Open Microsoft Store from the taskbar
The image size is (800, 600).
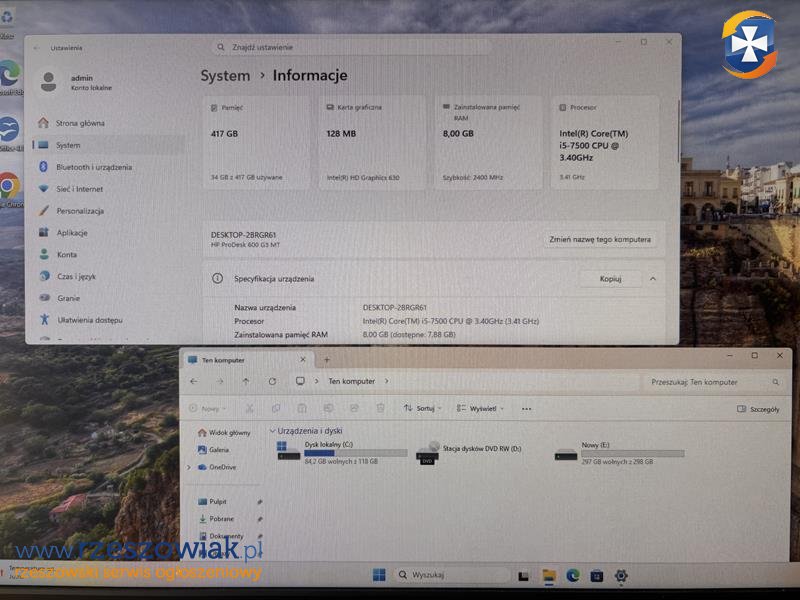[x=597, y=575]
